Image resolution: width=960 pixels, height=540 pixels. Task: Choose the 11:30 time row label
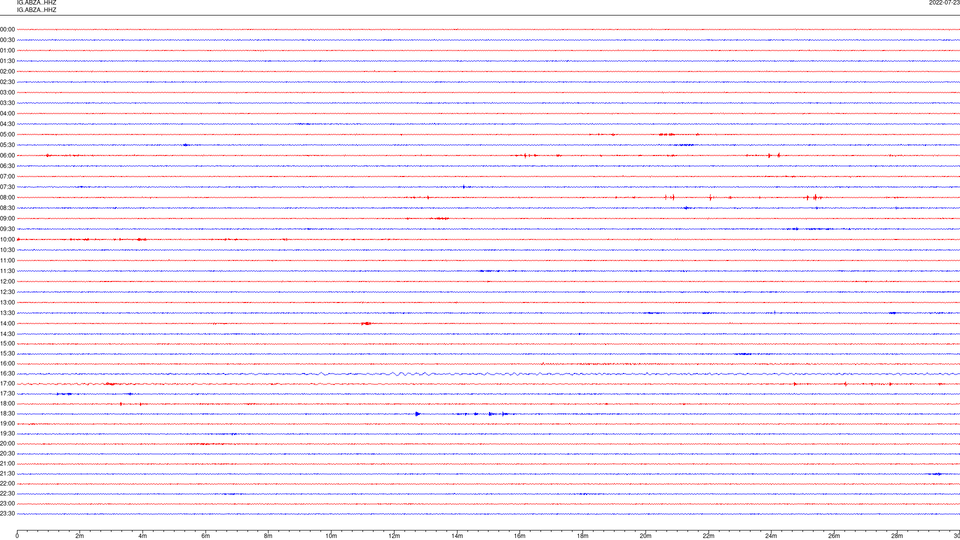tap(7, 271)
